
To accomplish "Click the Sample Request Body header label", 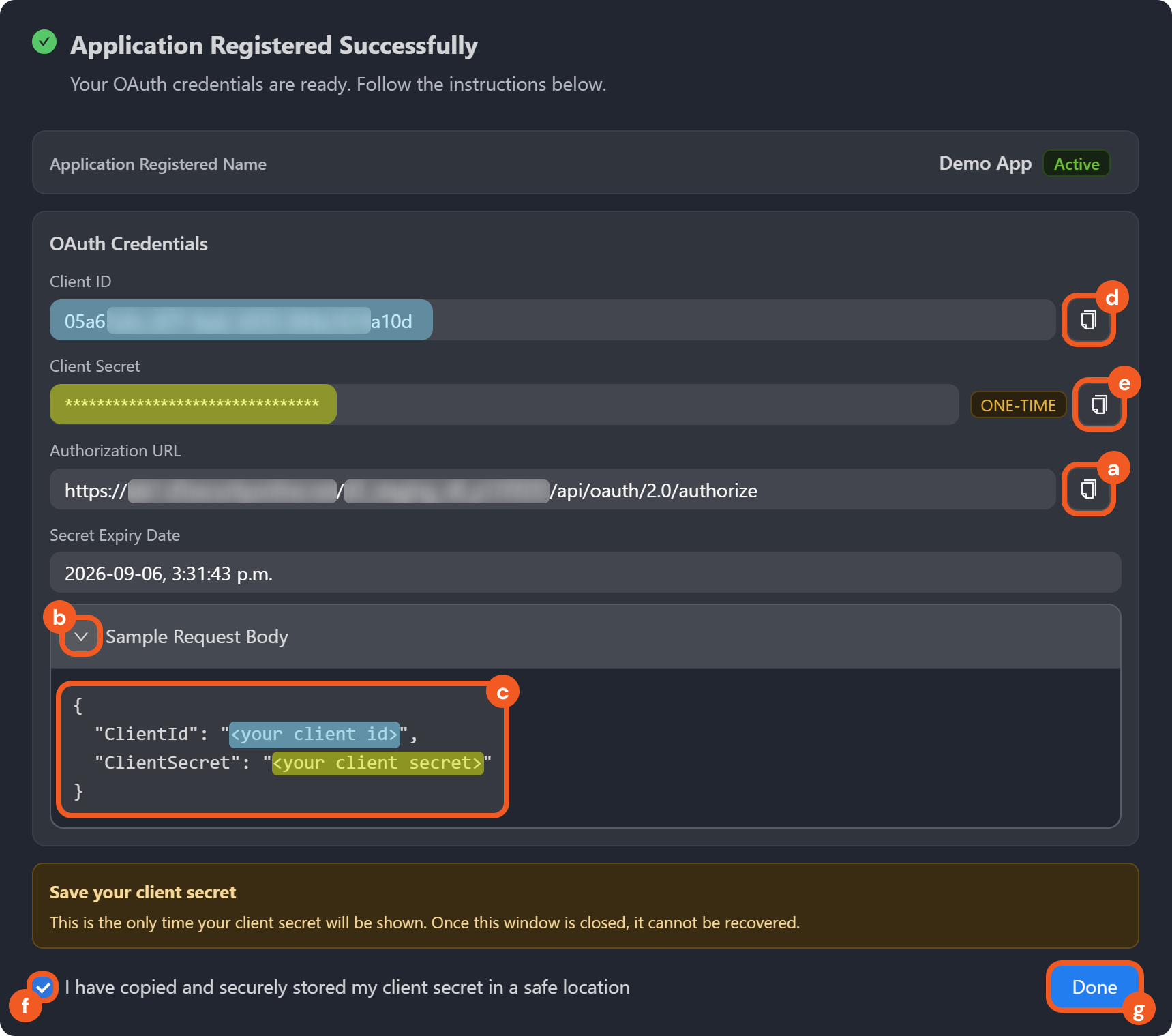I will click(196, 636).
